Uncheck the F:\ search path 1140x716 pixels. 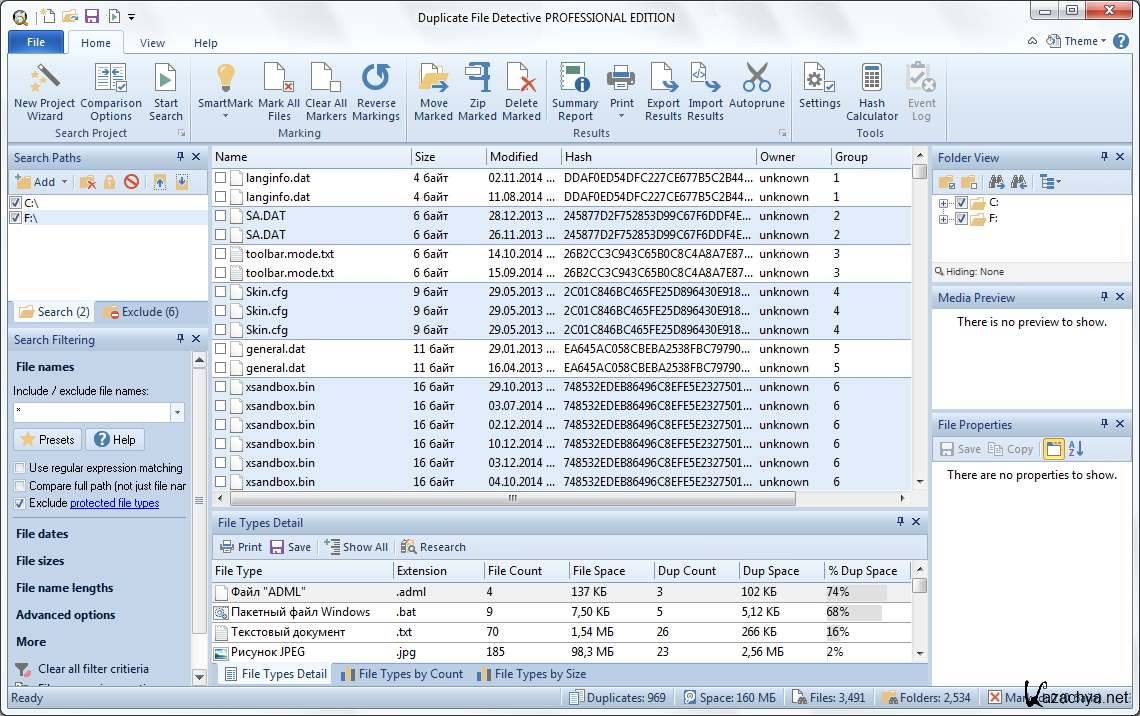point(15,218)
